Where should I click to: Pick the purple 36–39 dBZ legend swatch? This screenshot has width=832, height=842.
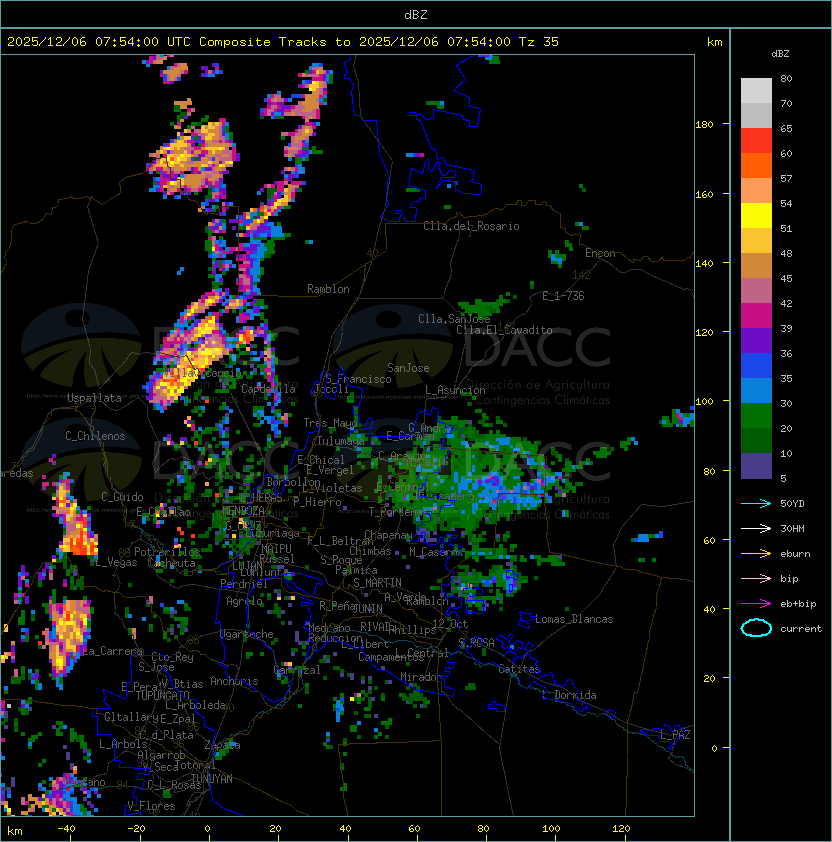point(756,340)
